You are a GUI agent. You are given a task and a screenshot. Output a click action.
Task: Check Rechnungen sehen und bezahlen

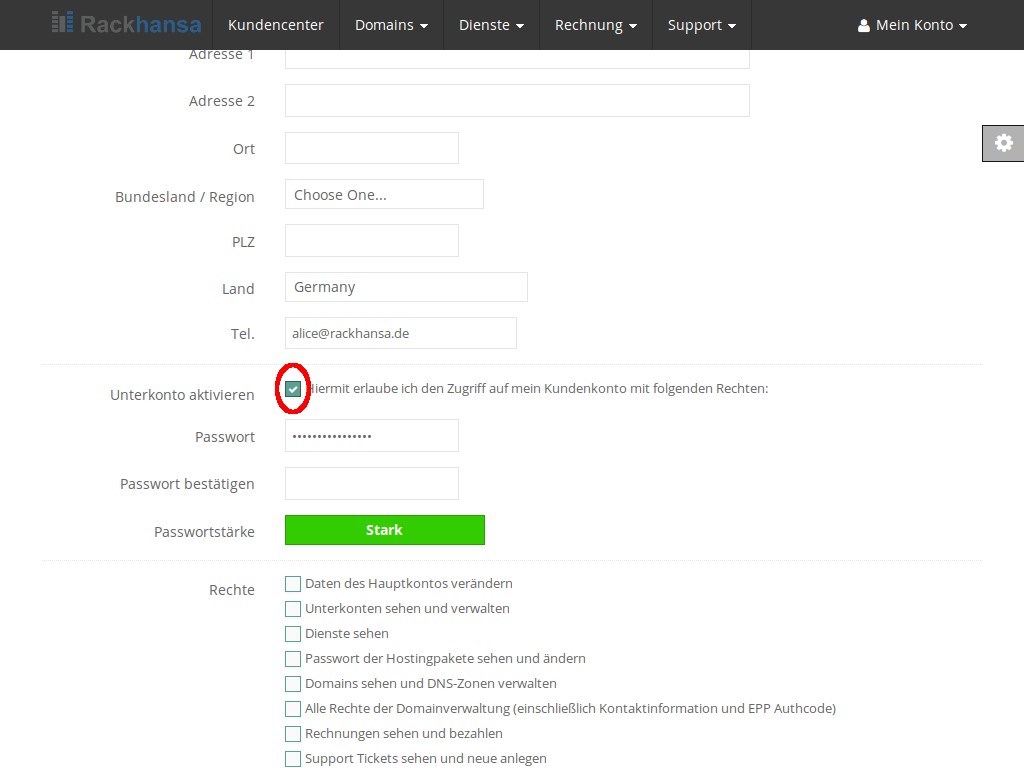click(x=293, y=734)
